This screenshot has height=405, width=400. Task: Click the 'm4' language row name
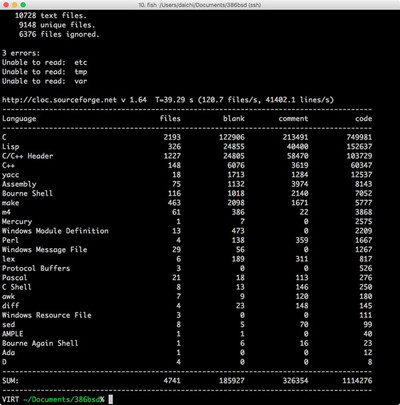[6, 212]
